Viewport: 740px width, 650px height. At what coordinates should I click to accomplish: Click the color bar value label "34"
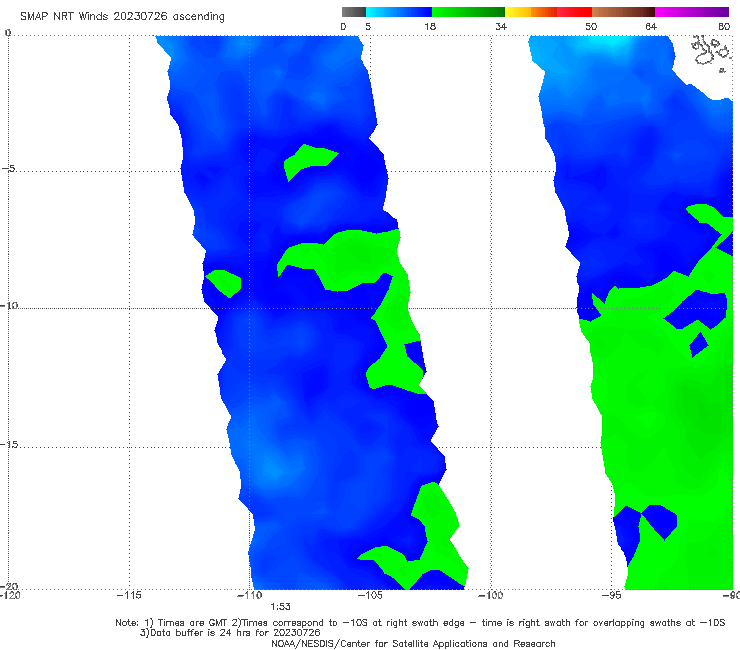point(501,26)
